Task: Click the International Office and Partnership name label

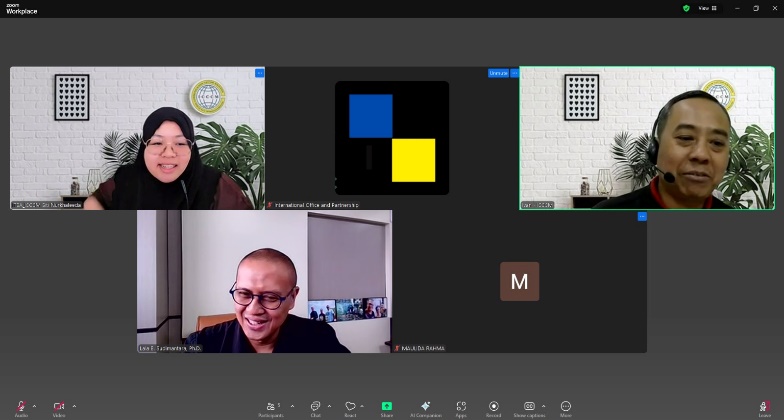Action: (316, 205)
